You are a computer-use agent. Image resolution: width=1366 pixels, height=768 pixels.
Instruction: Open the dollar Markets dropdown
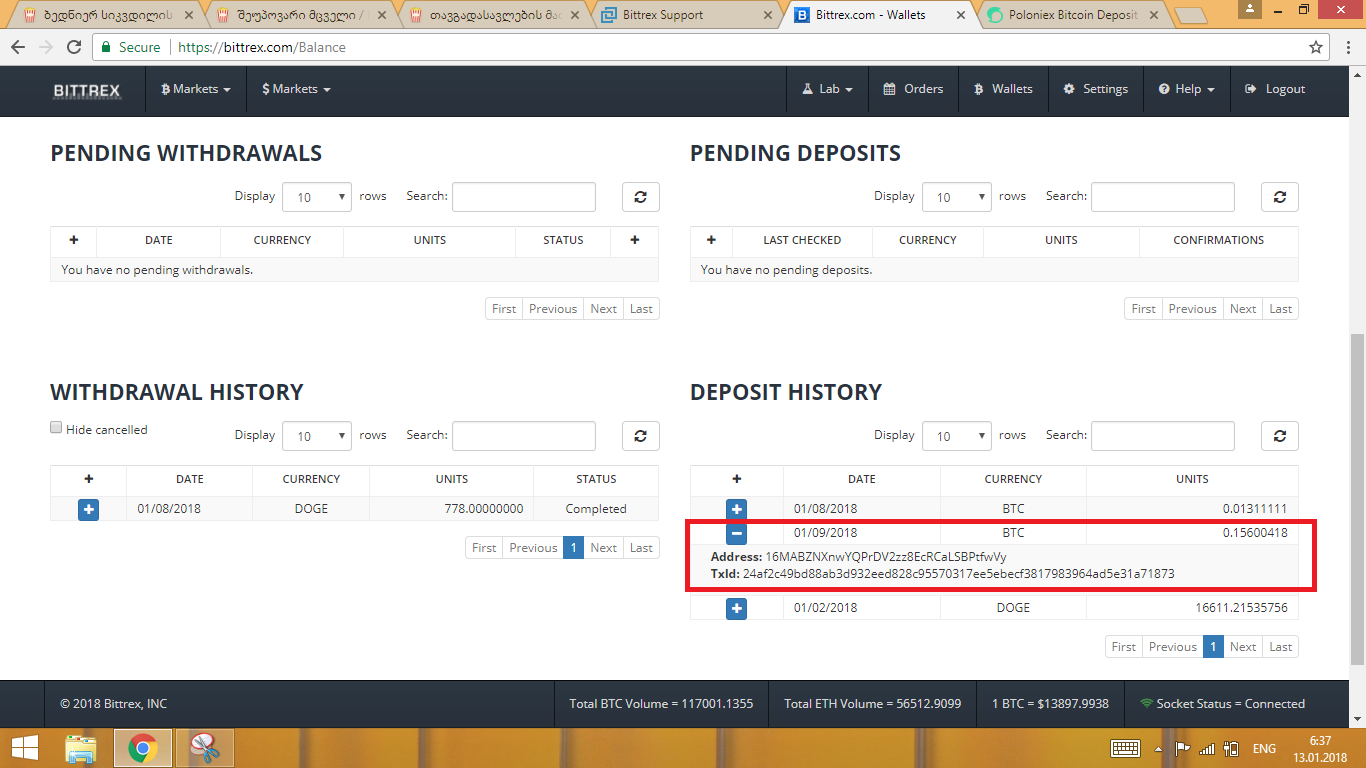coord(296,89)
